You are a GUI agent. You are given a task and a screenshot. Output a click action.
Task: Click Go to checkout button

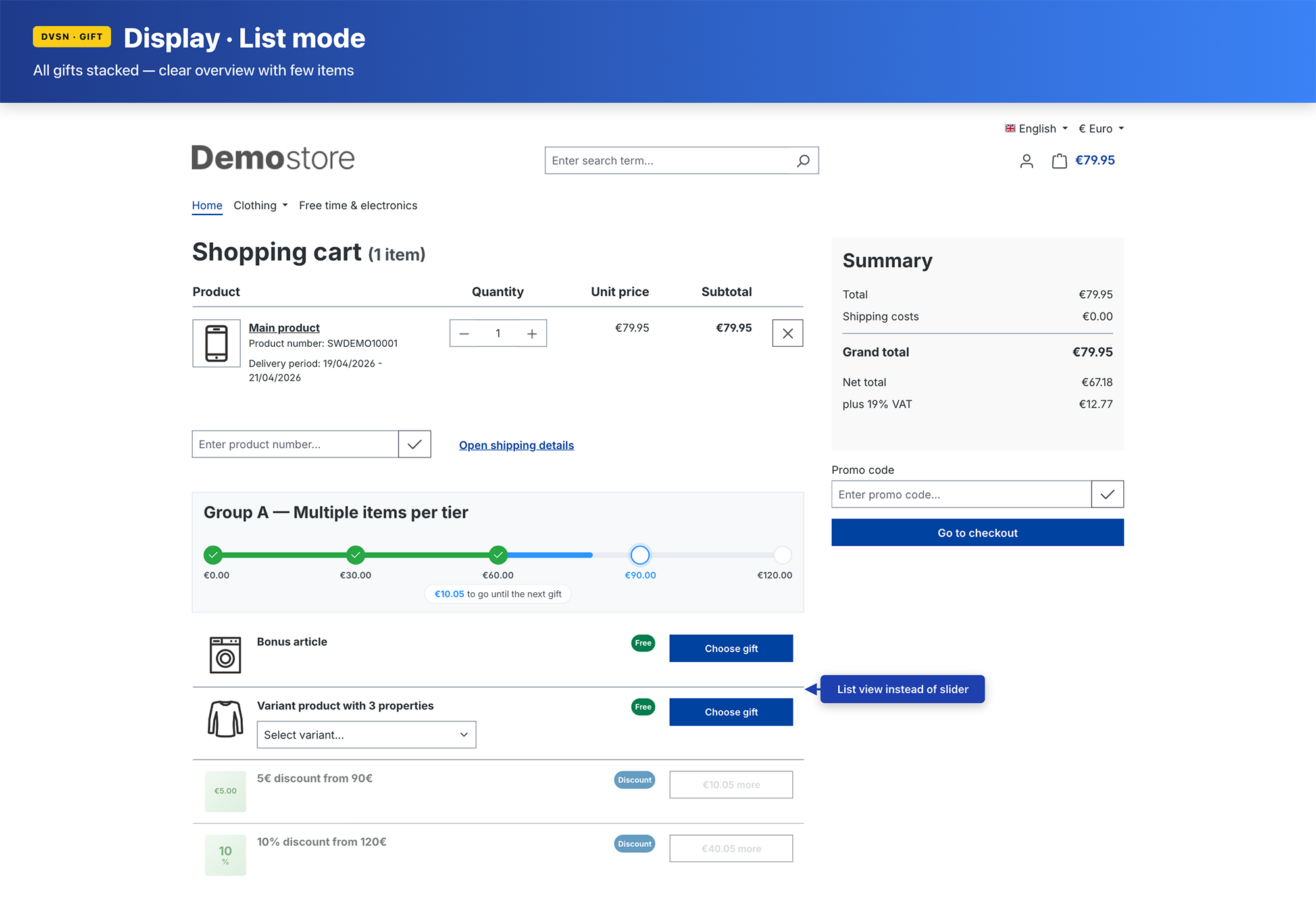(977, 532)
